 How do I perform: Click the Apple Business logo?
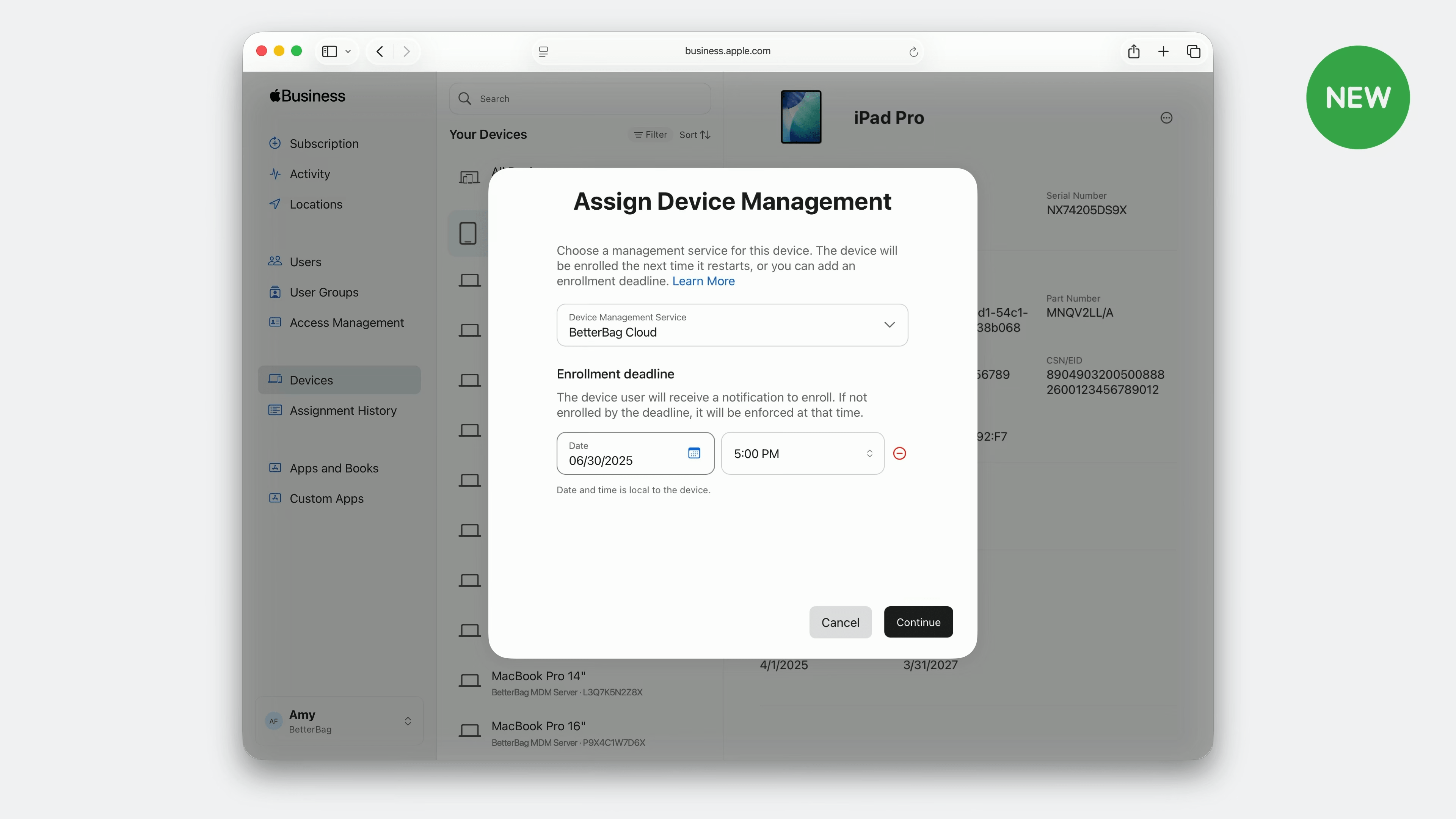307,96
